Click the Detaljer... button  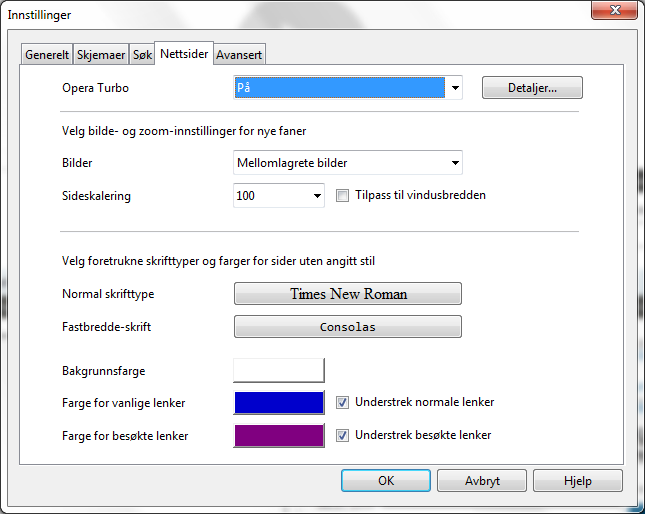[532, 88]
